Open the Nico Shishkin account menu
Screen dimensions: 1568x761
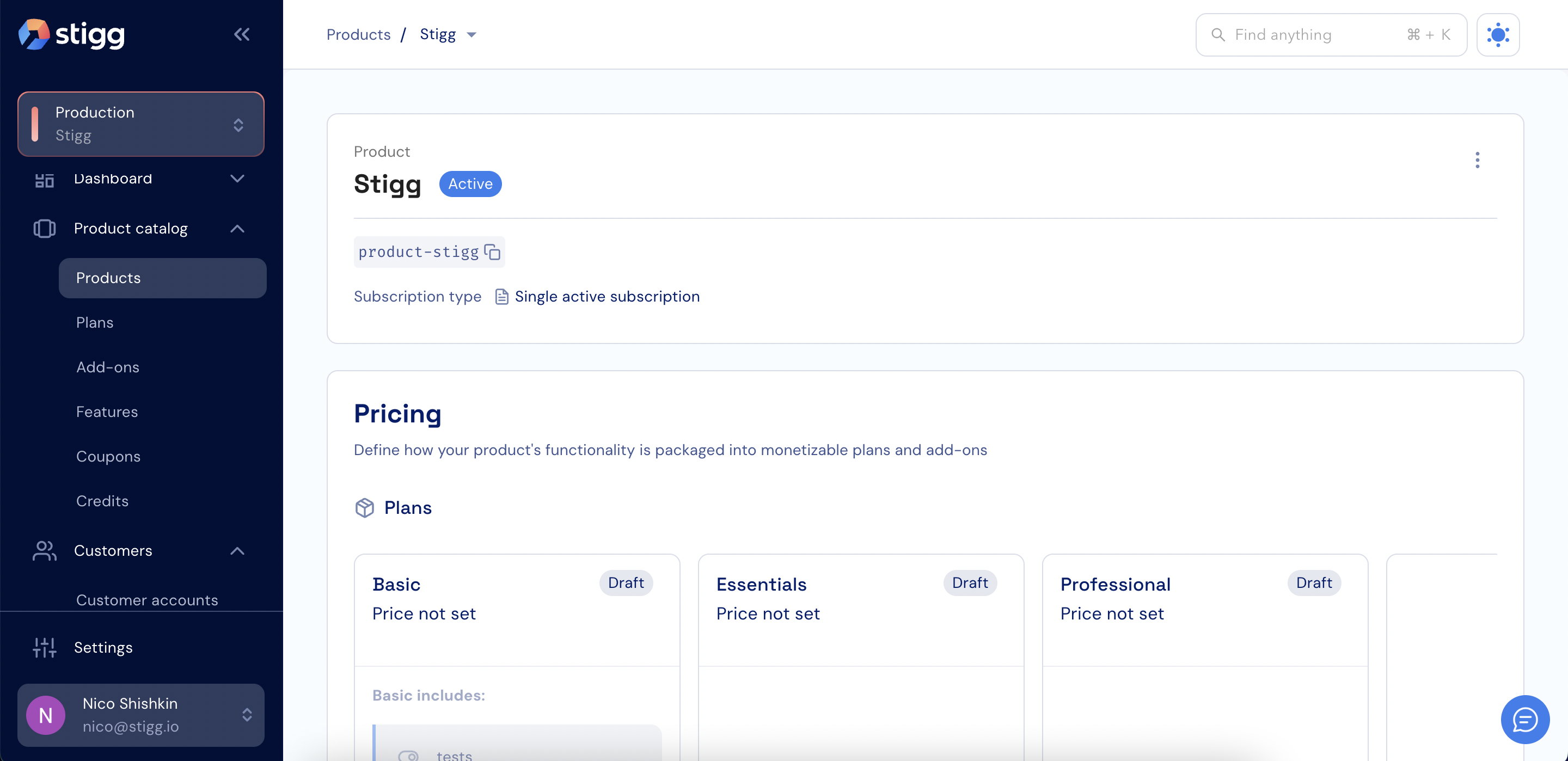pyautogui.click(x=140, y=715)
